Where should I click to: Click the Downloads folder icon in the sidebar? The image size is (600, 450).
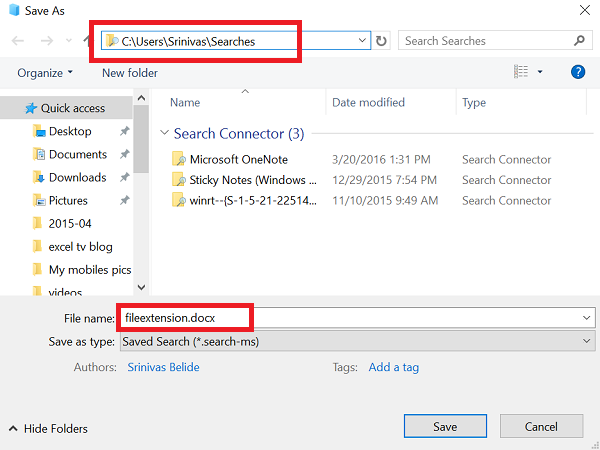tap(39, 177)
